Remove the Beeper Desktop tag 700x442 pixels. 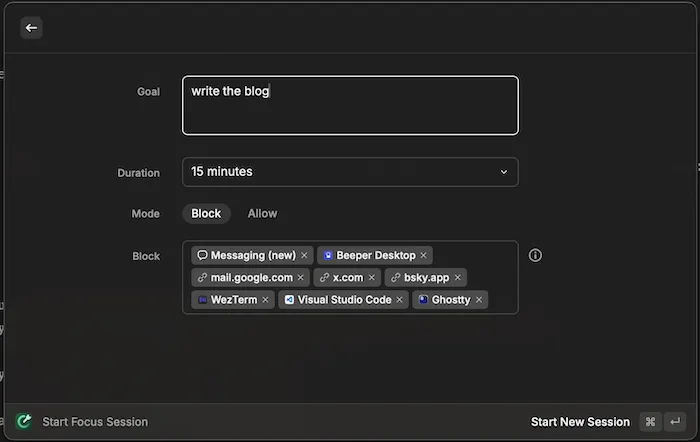click(424, 255)
